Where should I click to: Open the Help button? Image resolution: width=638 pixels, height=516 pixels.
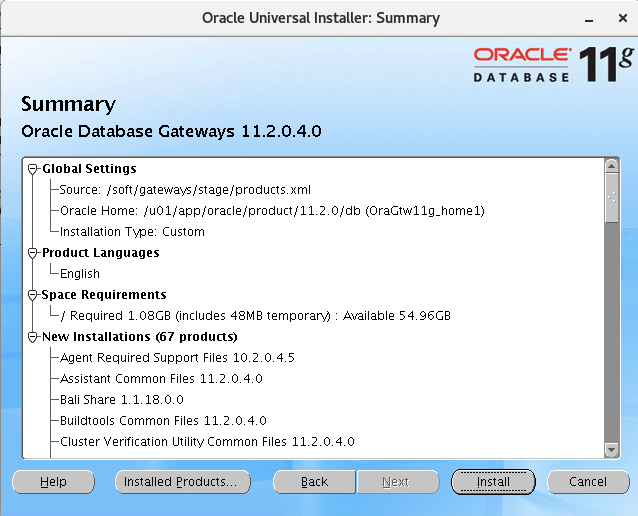click(53, 482)
